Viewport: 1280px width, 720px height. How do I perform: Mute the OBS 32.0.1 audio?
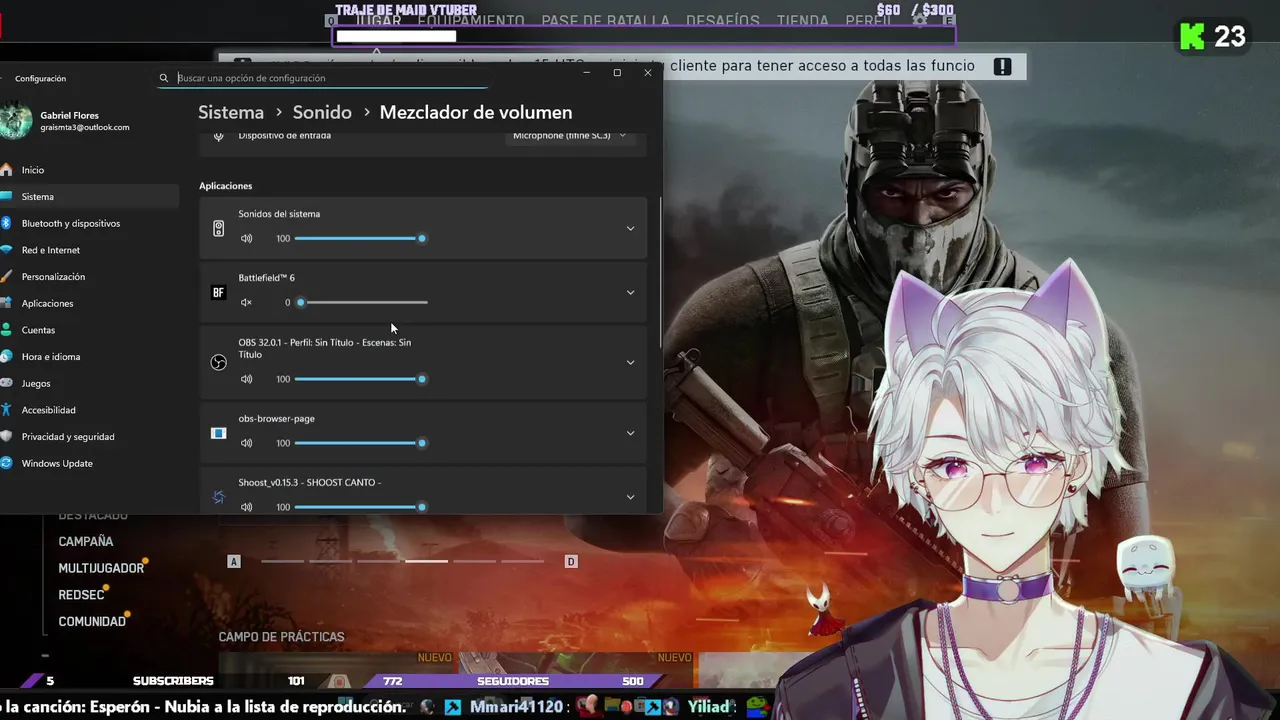tap(246, 379)
